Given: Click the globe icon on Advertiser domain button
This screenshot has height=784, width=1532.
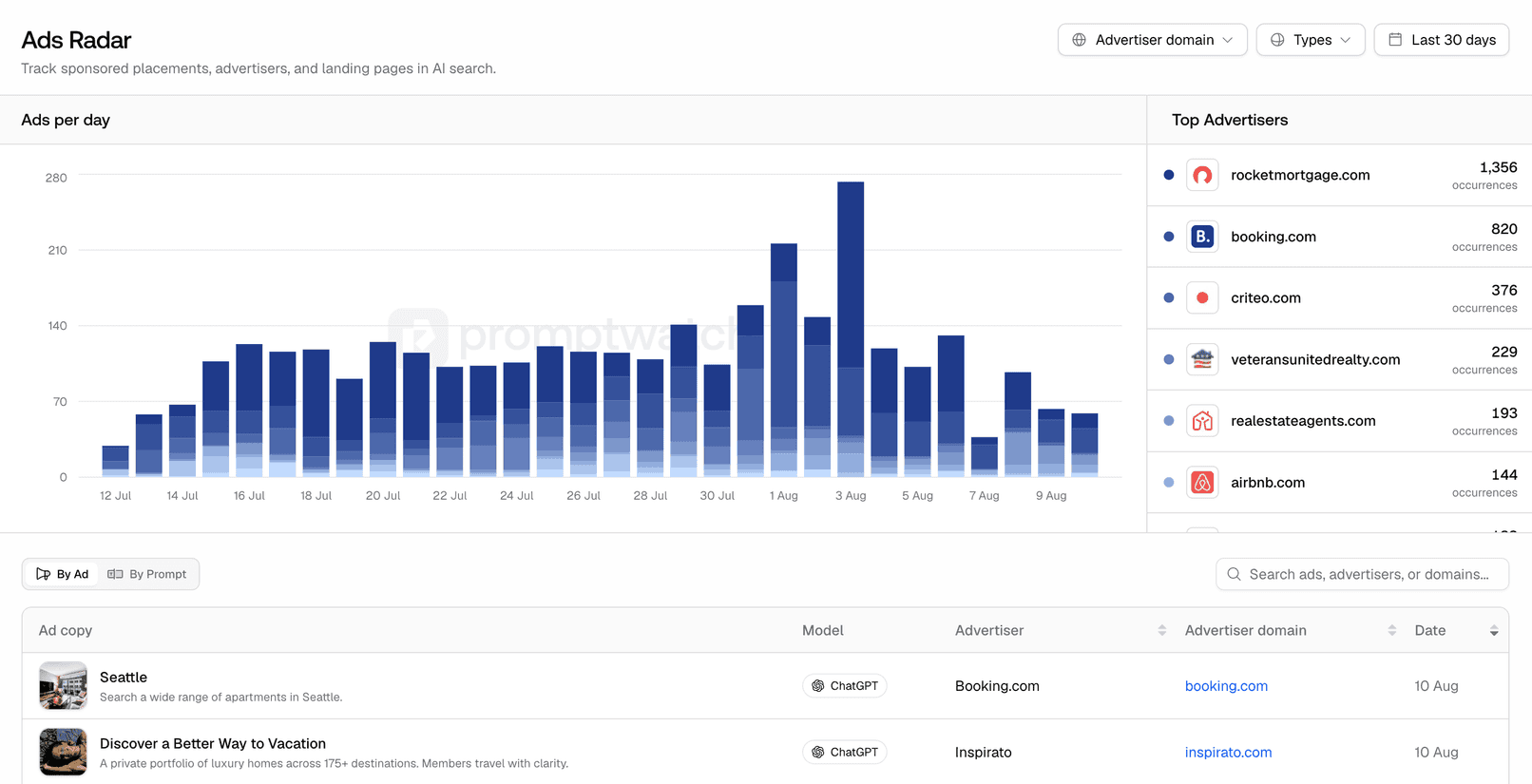Looking at the screenshot, I should [x=1079, y=40].
